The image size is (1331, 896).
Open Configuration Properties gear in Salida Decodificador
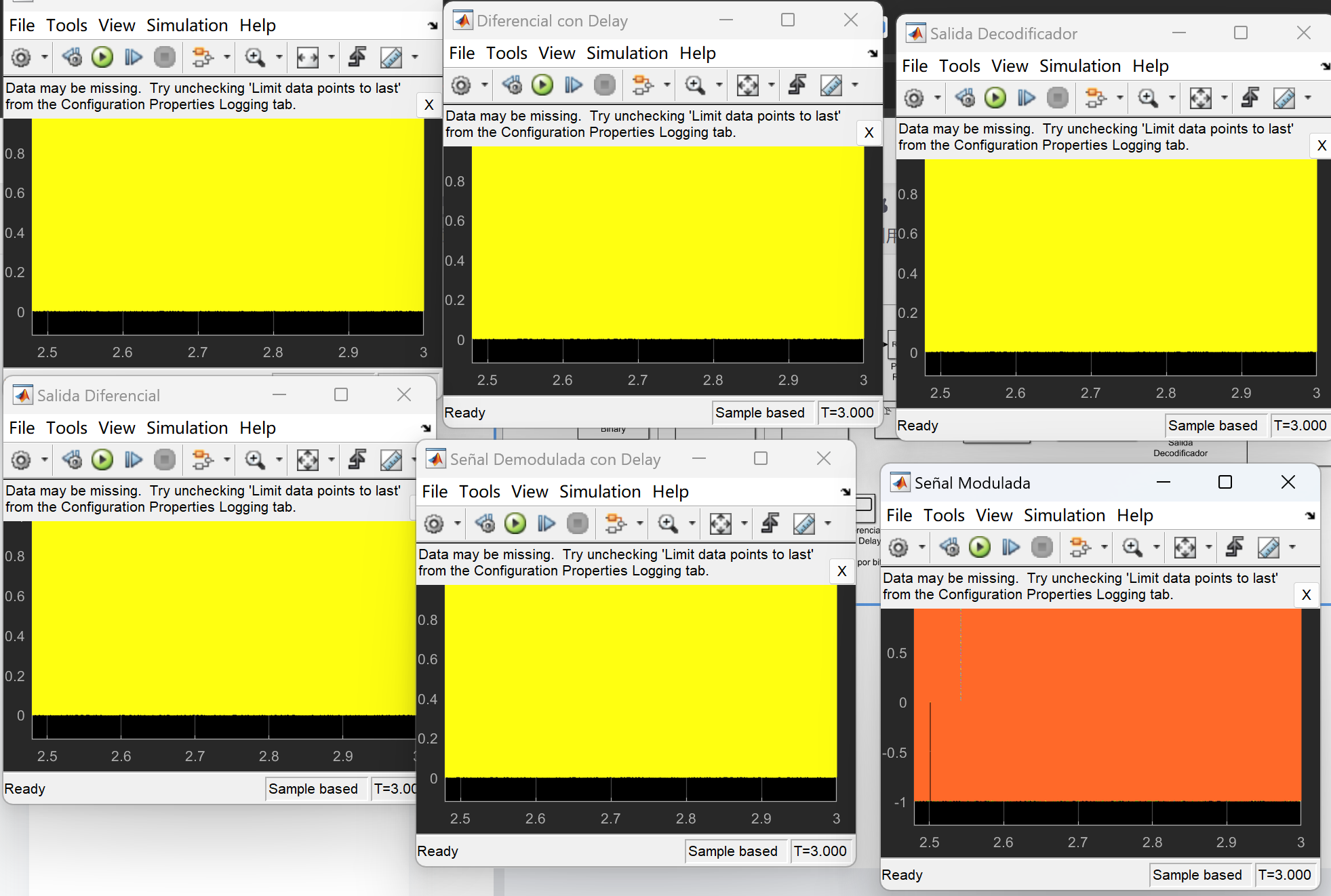point(914,98)
